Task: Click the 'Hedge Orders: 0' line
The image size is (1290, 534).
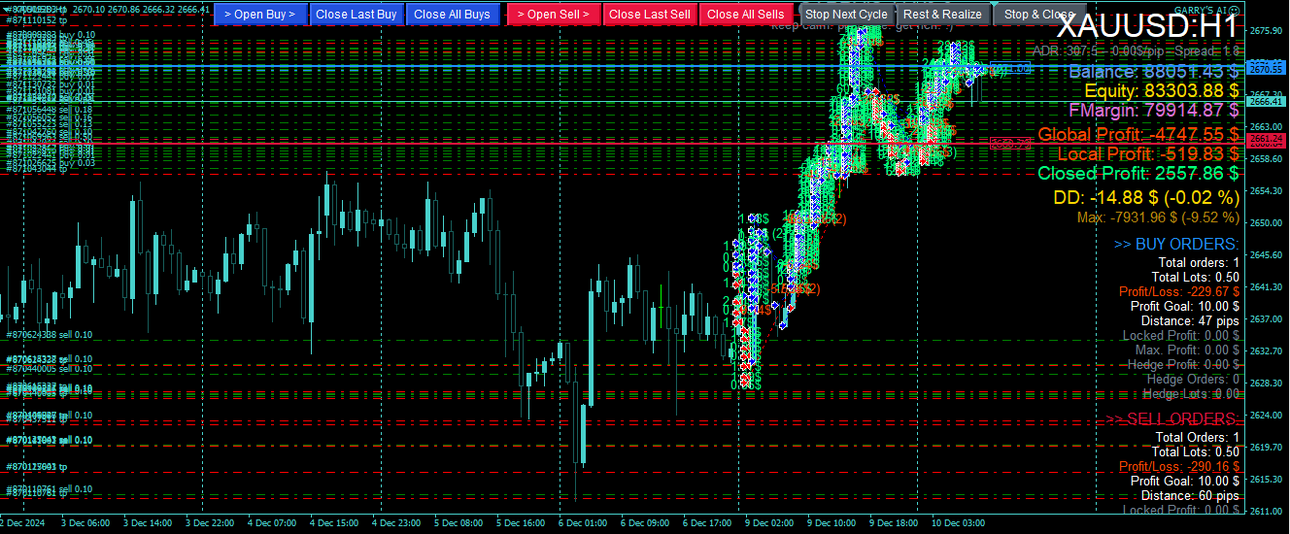Action: [1193, 379]
